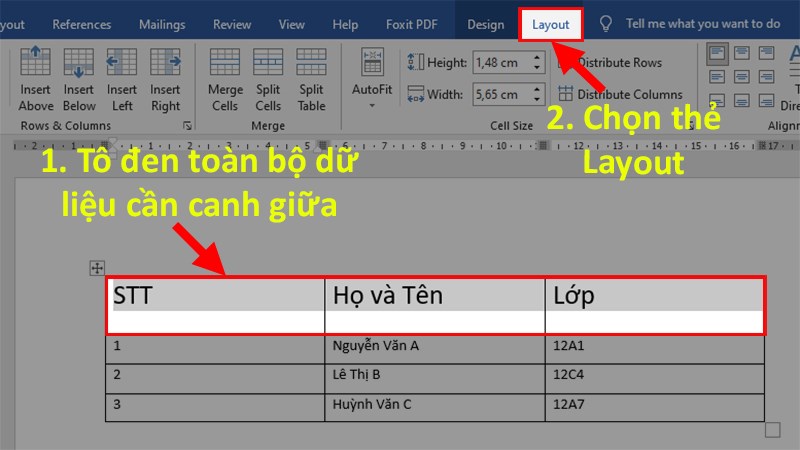Select Align Bottom Left alignment icon
800x450 pixels.
click(x=717, y=101)
